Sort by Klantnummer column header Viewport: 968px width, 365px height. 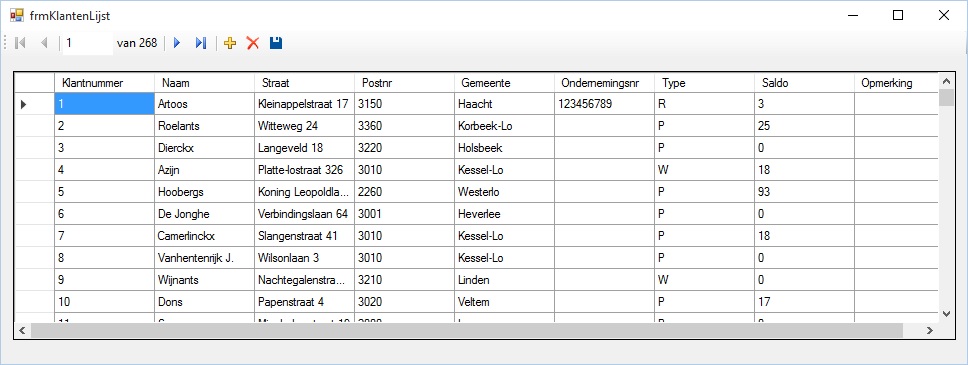click(104, 83)
